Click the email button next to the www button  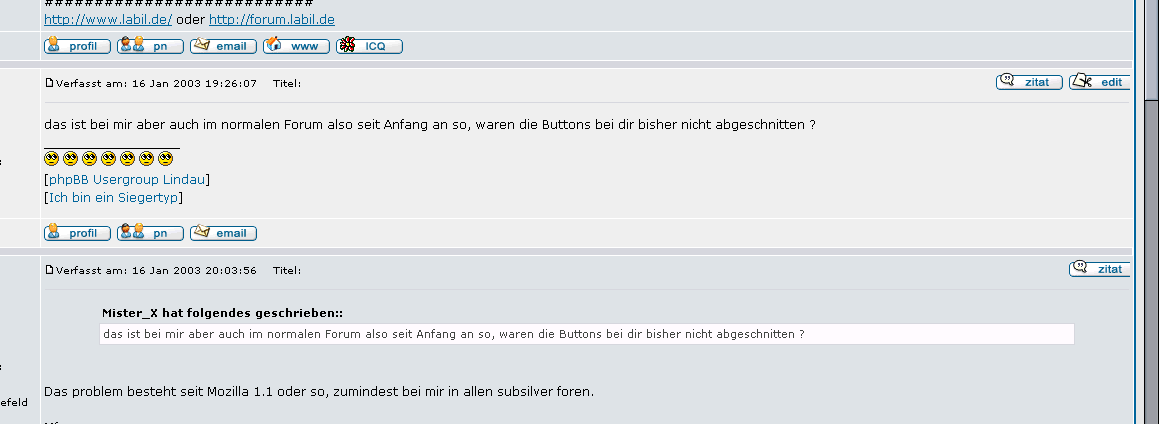(223, 46)
